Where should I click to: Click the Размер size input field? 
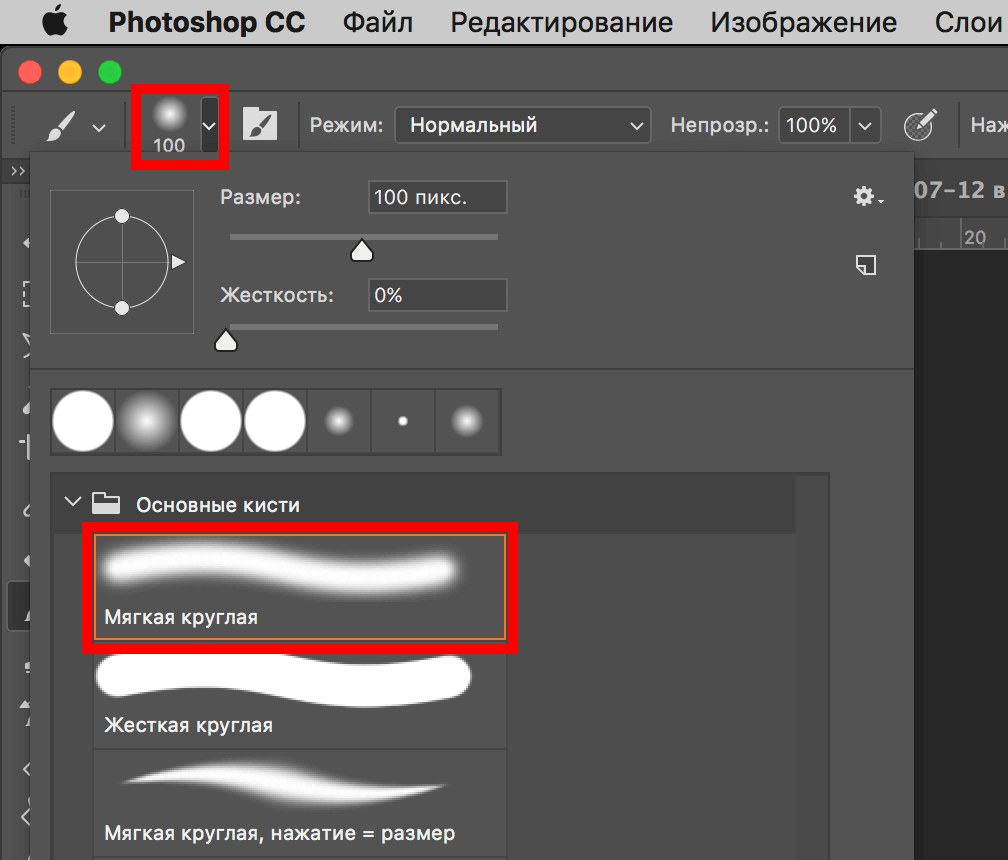click(x=437, y=197)
